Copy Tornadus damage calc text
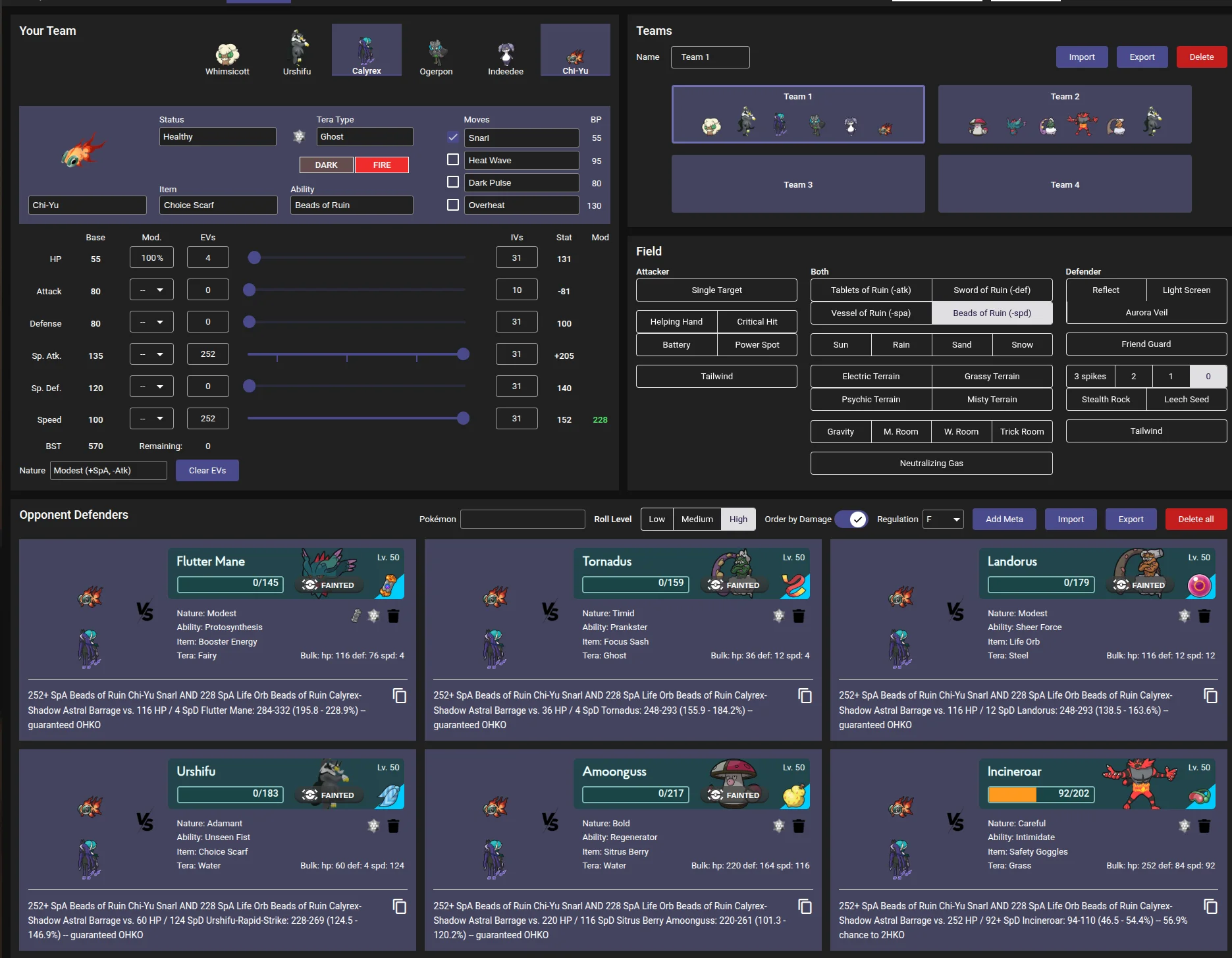The width and height of the screenshot is (1232, 958). [805, 696]
